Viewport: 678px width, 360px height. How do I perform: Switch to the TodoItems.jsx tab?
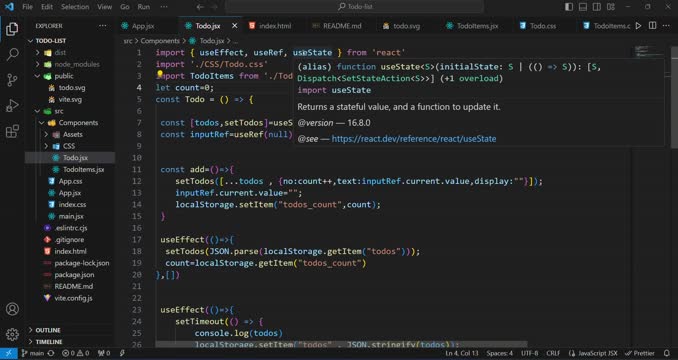tap(477, 26)
